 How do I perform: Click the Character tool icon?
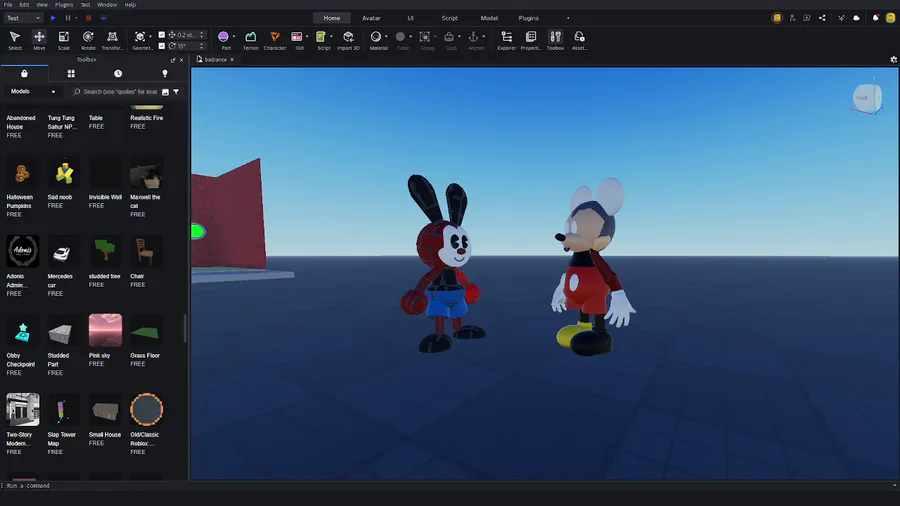tap(275, 37)
